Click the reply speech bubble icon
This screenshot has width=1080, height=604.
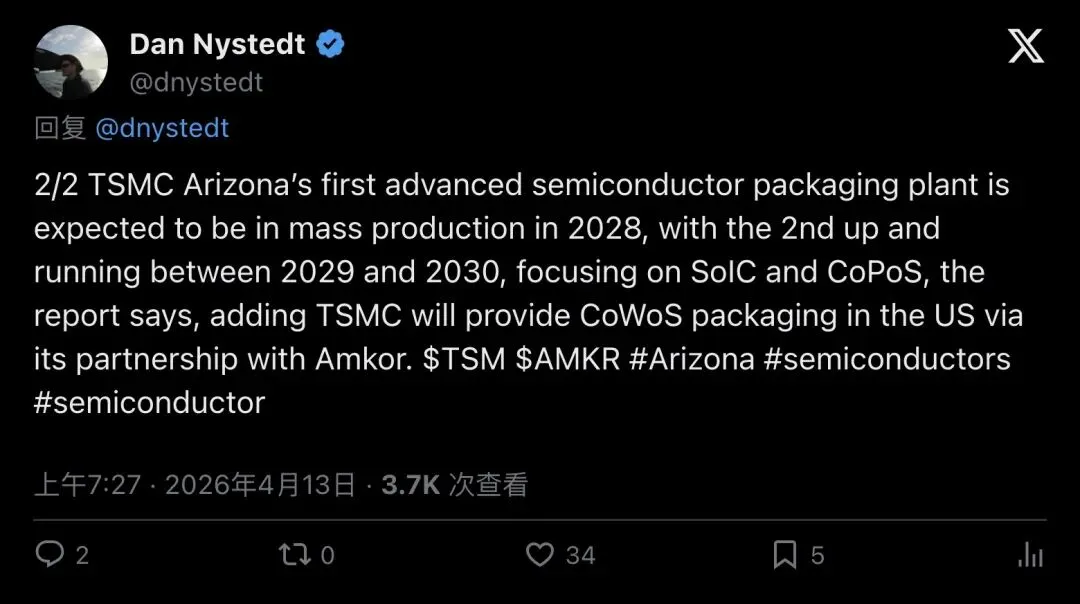pos(49,554)
